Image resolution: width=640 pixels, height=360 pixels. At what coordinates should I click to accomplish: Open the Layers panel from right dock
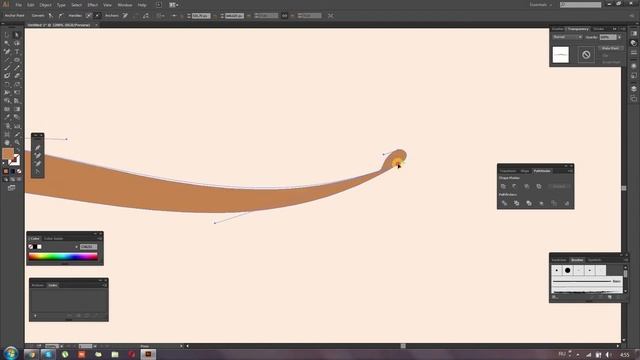coord(633,88)
